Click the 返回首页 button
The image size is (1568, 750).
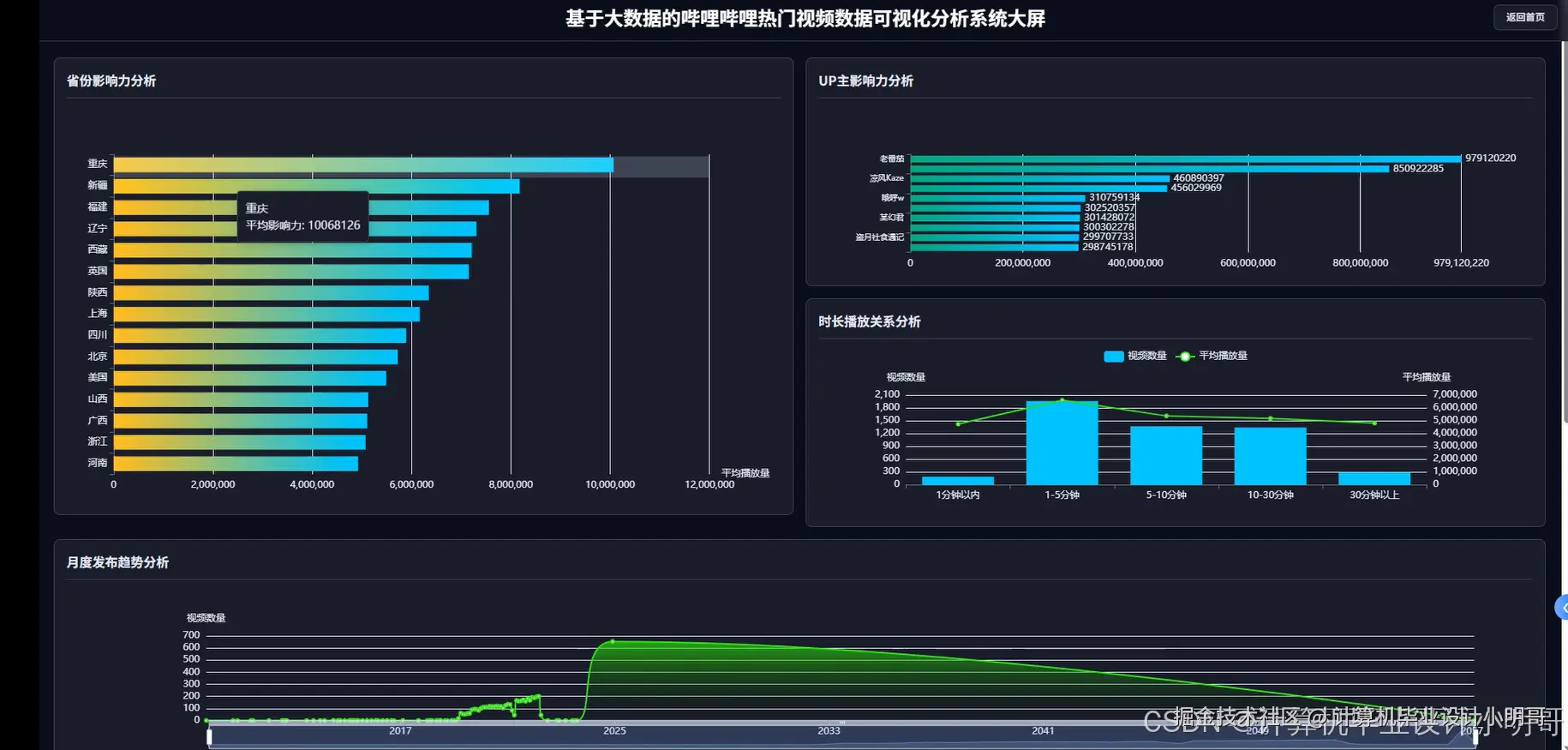pyautogui.click(x=1525, y=17)
